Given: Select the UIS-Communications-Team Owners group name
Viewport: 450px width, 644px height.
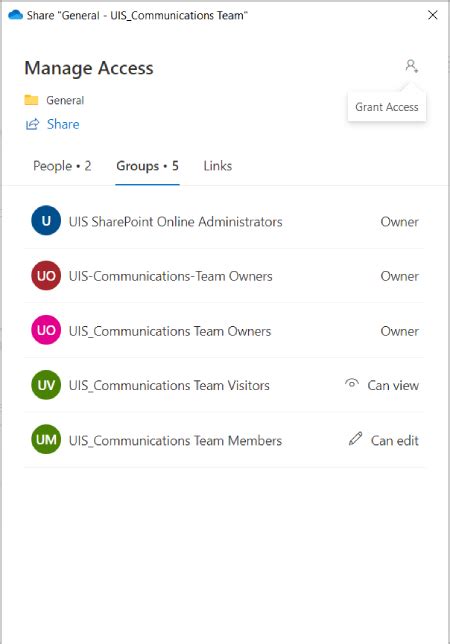Looking at the screenshot, I should pos(170,276).
